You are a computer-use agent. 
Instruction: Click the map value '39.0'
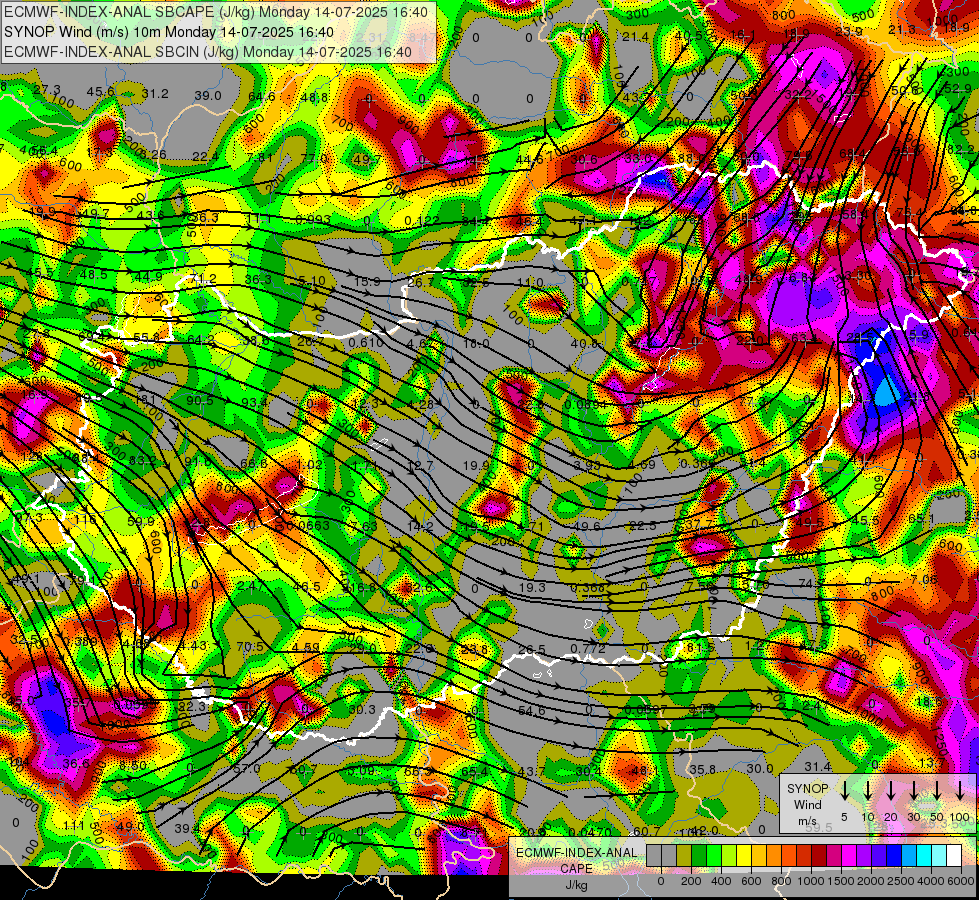point(208,96)
